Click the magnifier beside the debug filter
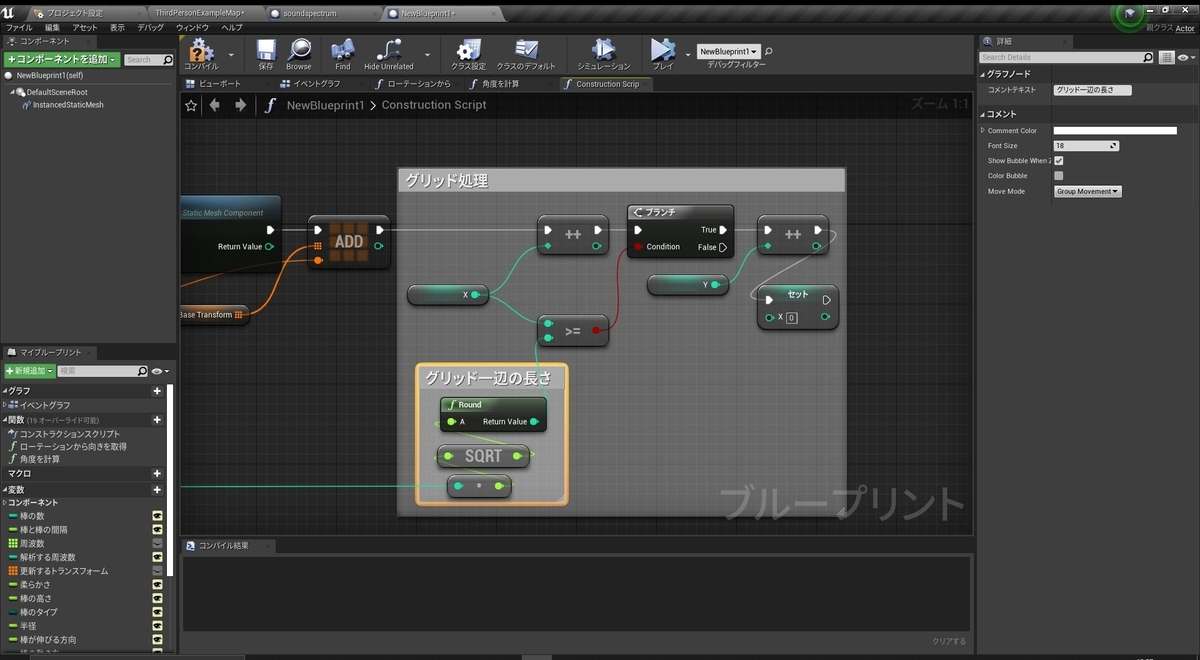This screenshot has height=660, width=1200. (769, 51)
